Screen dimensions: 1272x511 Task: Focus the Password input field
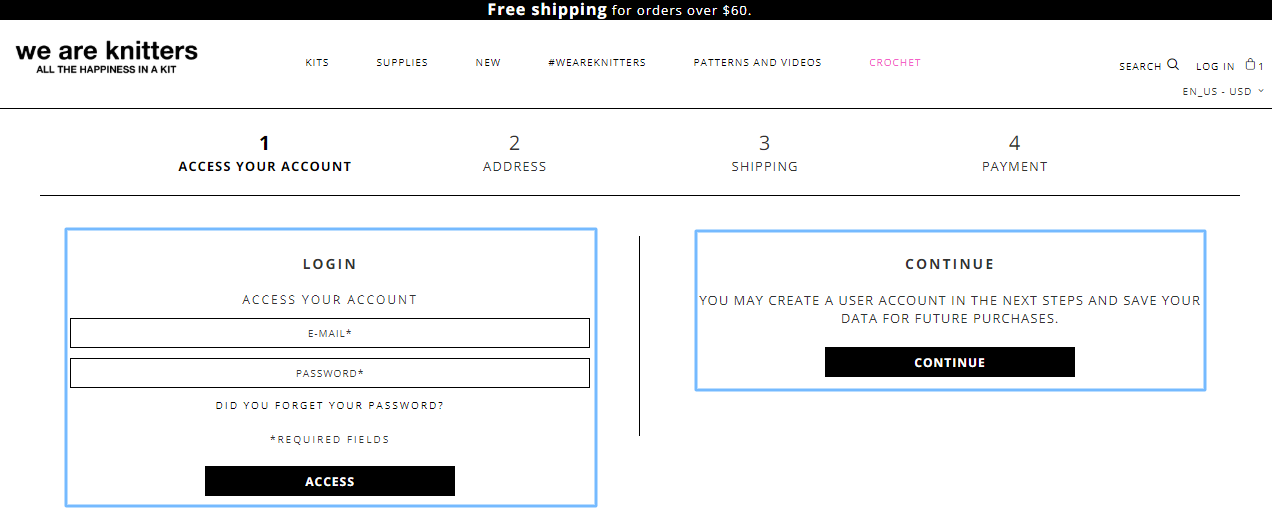[x=330, y=373]
